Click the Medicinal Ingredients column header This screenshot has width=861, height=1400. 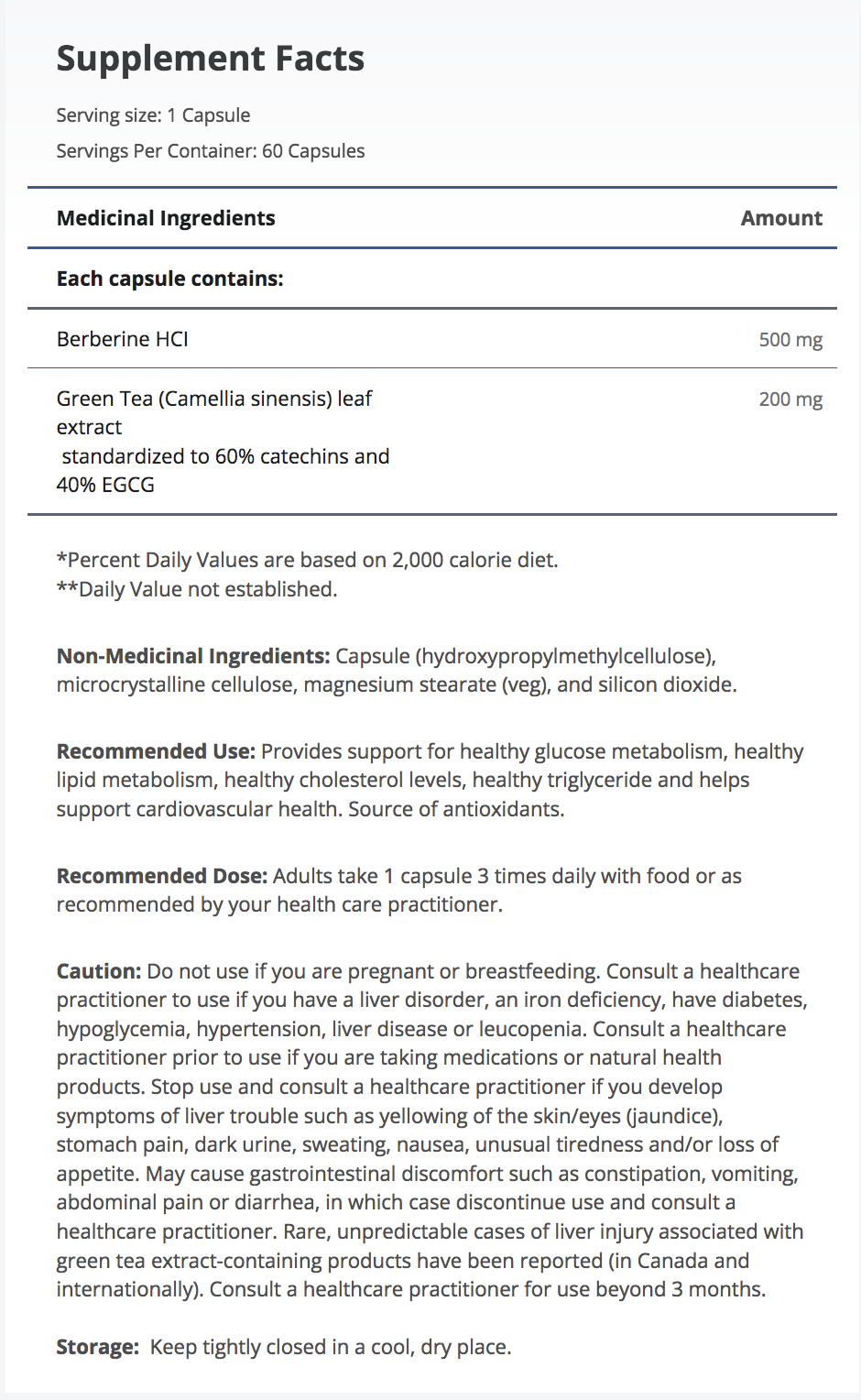[166, 218]
